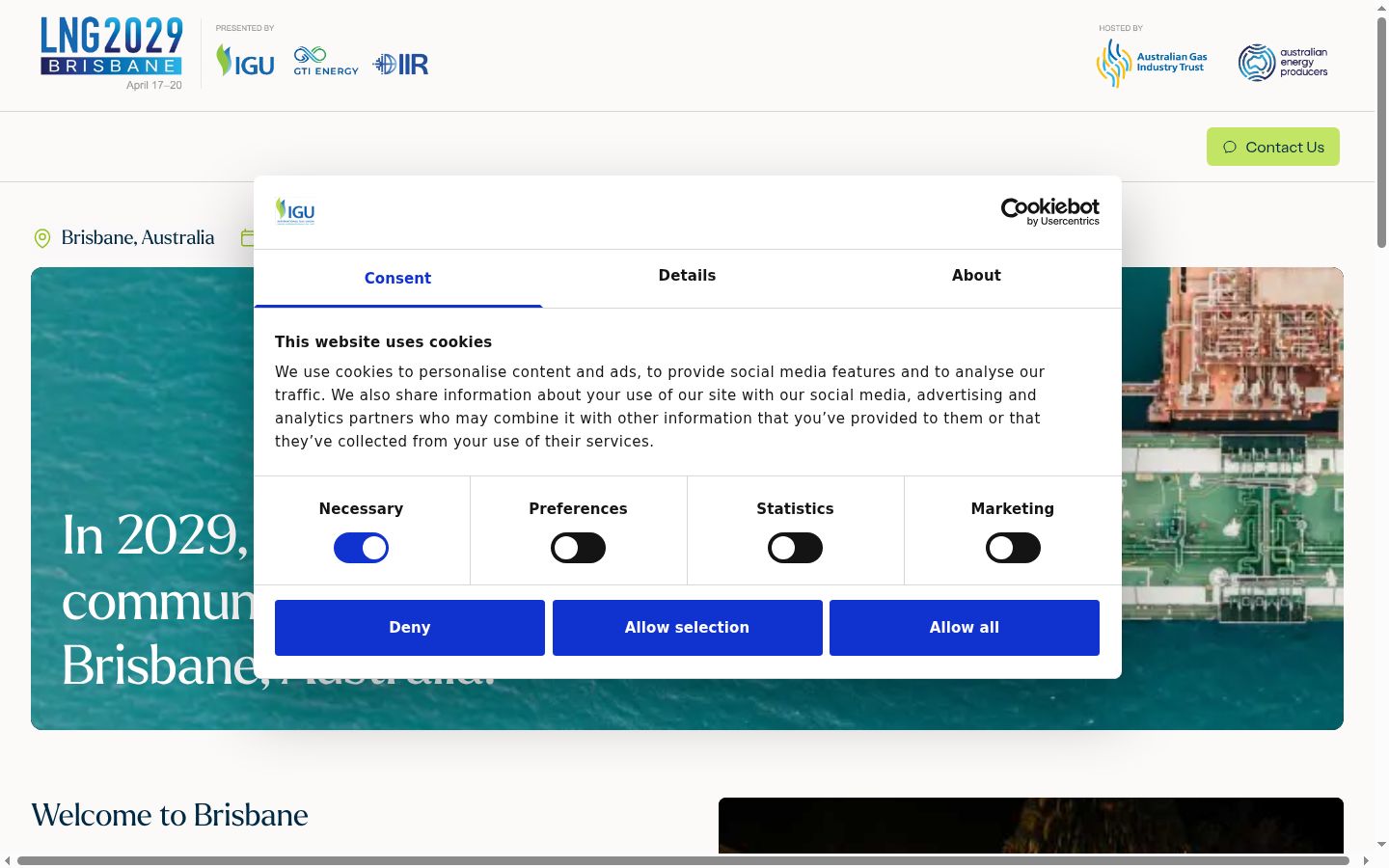Click the Cookiebot by Usercentrics logo

click(x=1049, y=212)
